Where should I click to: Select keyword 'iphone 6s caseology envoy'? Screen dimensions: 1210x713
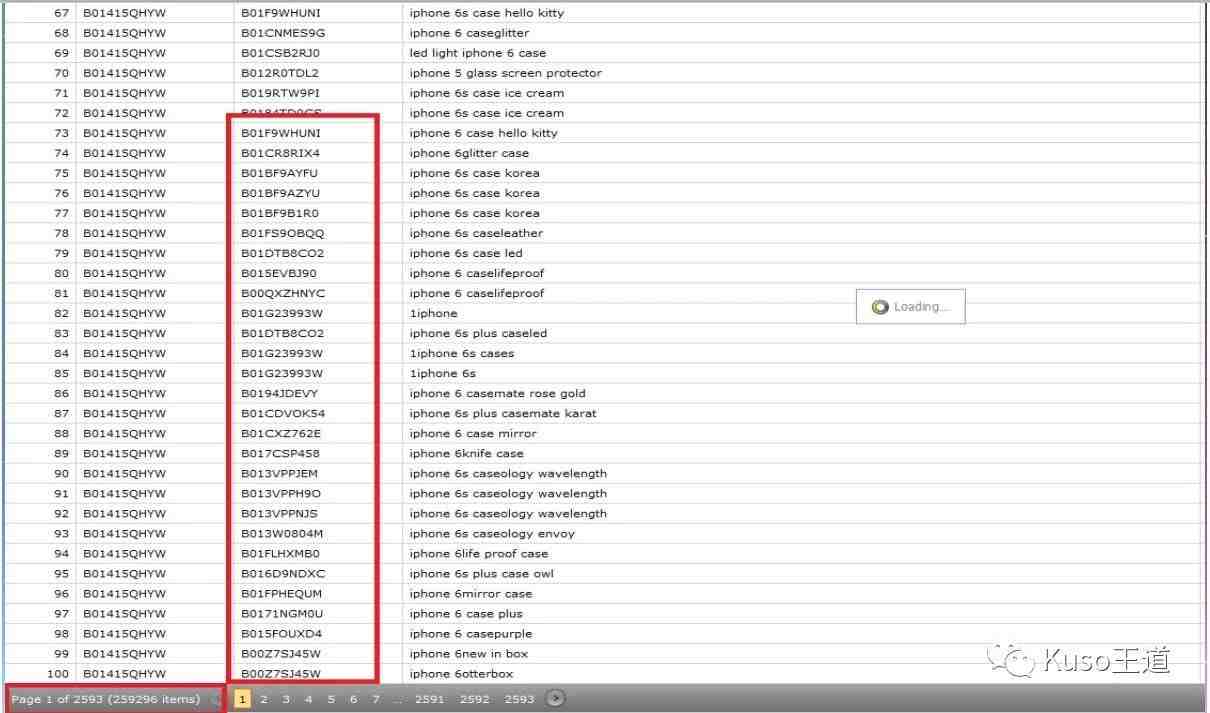pos(492,533)
